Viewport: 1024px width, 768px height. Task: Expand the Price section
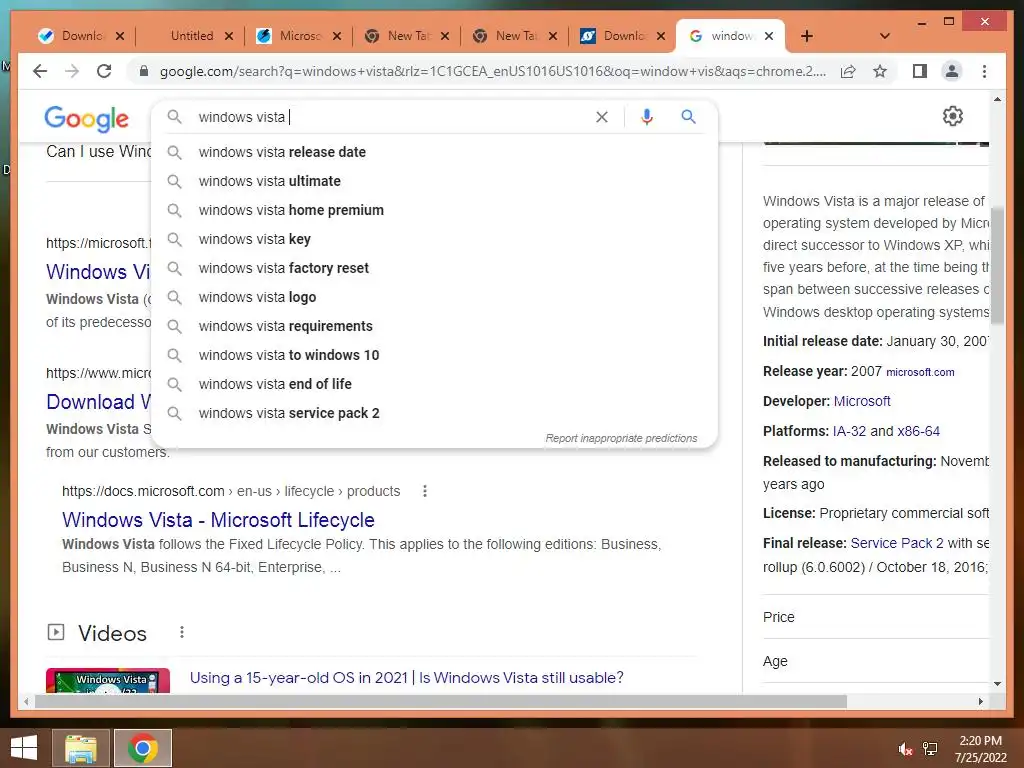point(875,617)
